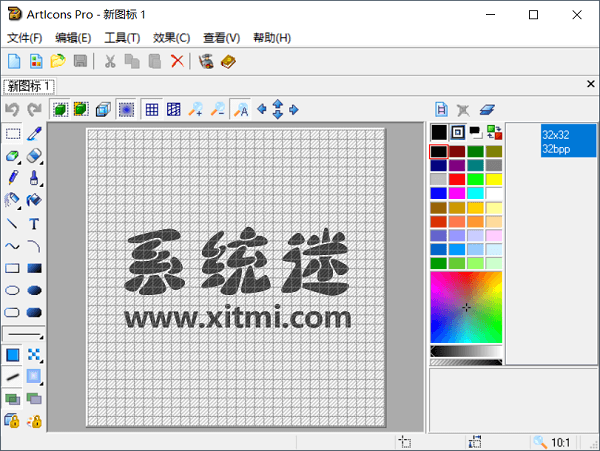Pick the cyan color swatch
Viewport: 600px width, 451px height.
tap(475, 193)
